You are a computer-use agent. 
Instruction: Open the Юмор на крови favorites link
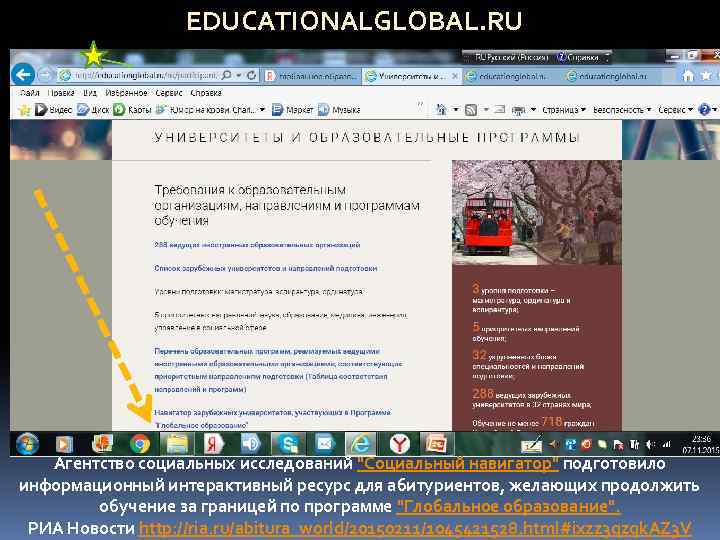tap(206, 110)
